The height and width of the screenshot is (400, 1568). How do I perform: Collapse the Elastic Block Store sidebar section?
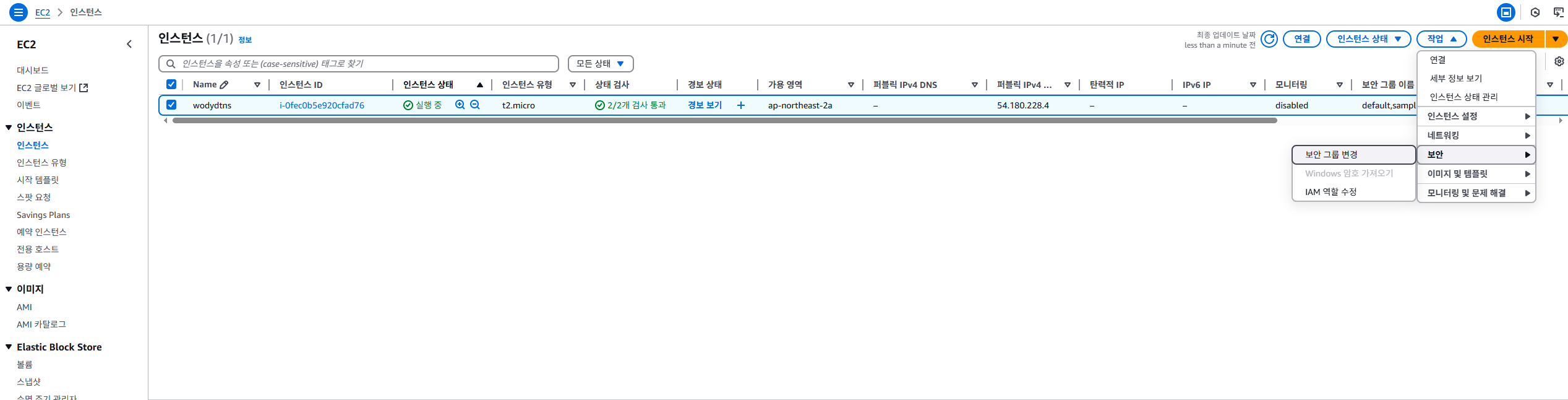click(9, 347)
